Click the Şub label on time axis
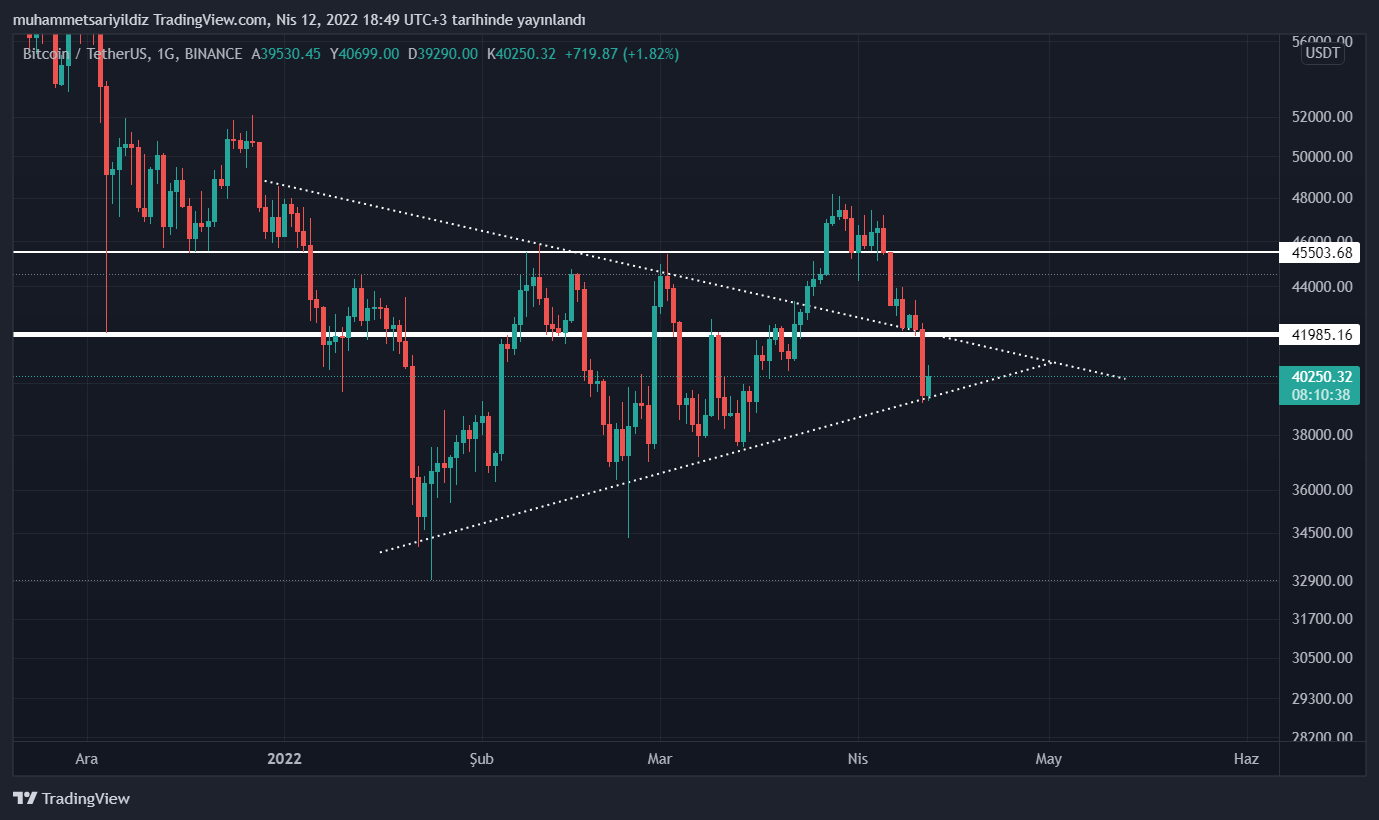 click(482, 759)
